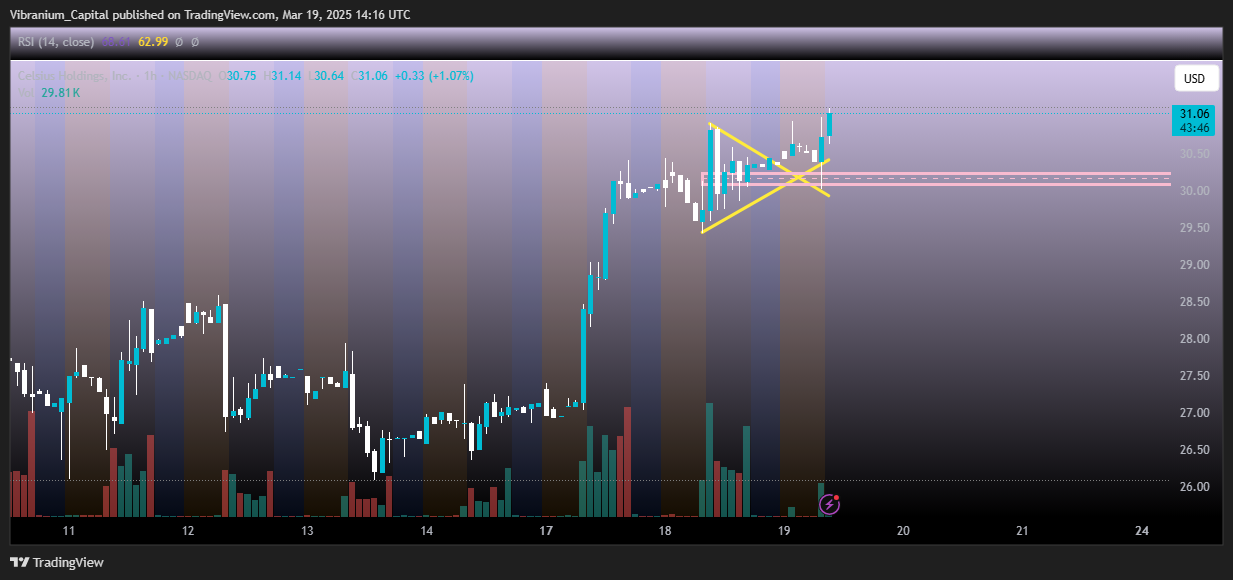Click the high price value 31.14
This screenshot has height=580, width=1233.
[x=286, y=76]
